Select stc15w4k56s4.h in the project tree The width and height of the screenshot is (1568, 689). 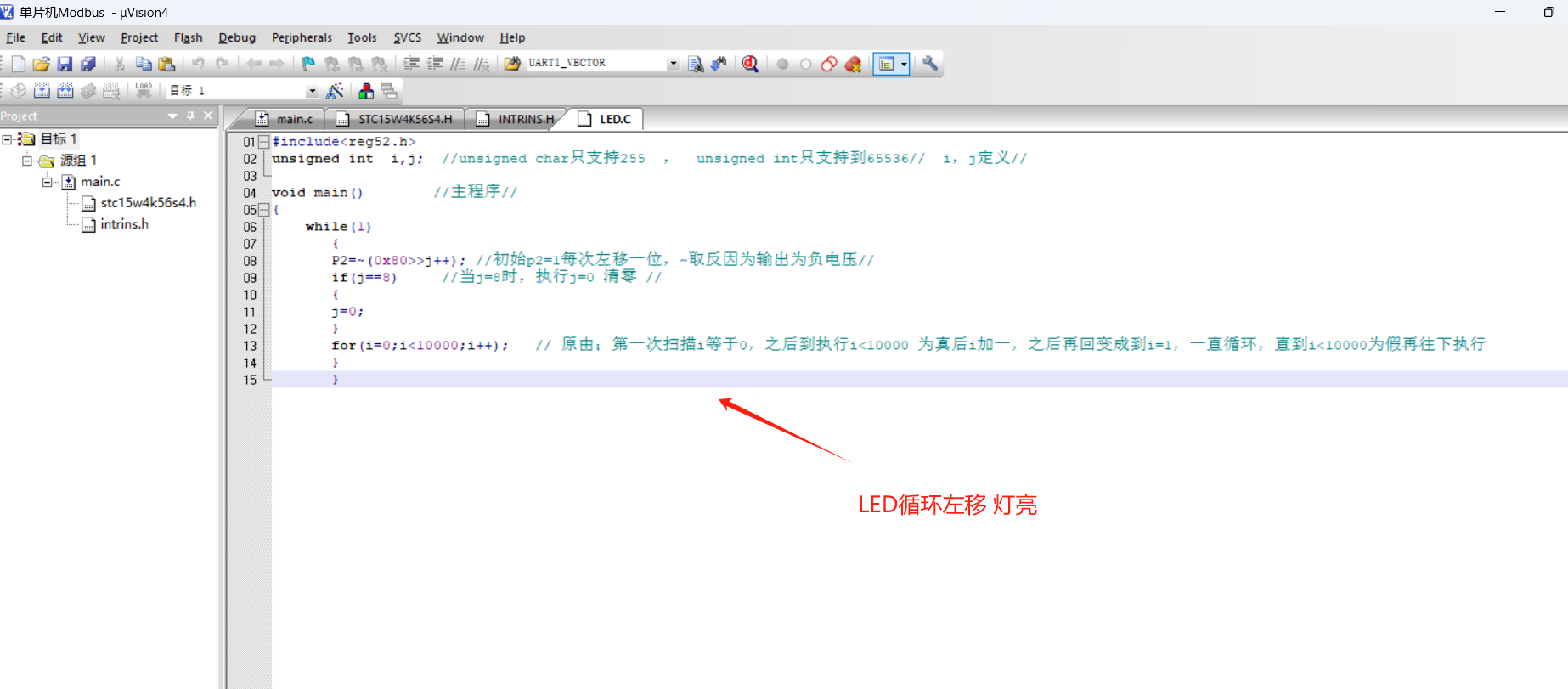149,202
